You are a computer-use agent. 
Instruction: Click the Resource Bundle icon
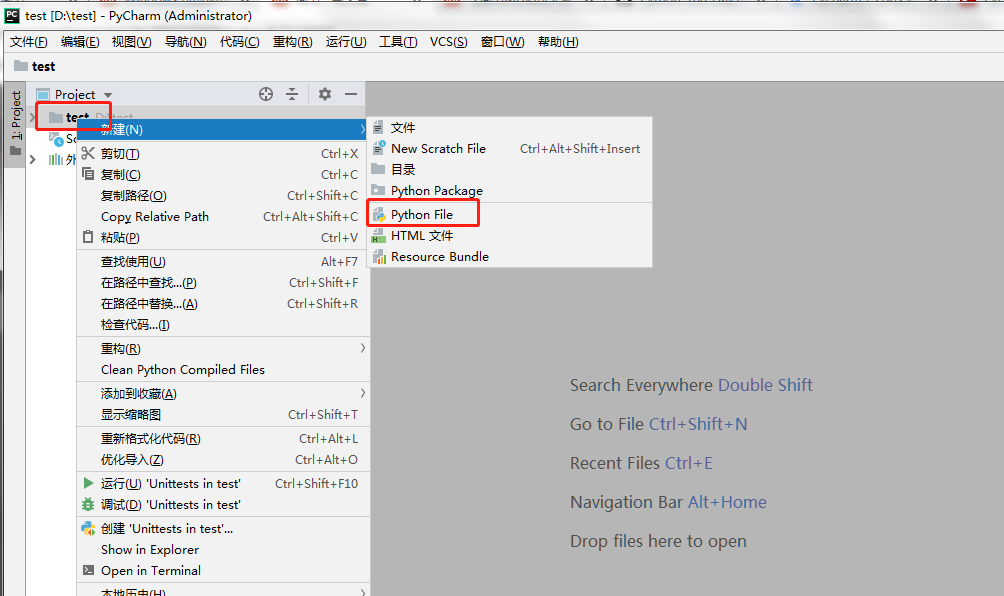pos(379,257)
